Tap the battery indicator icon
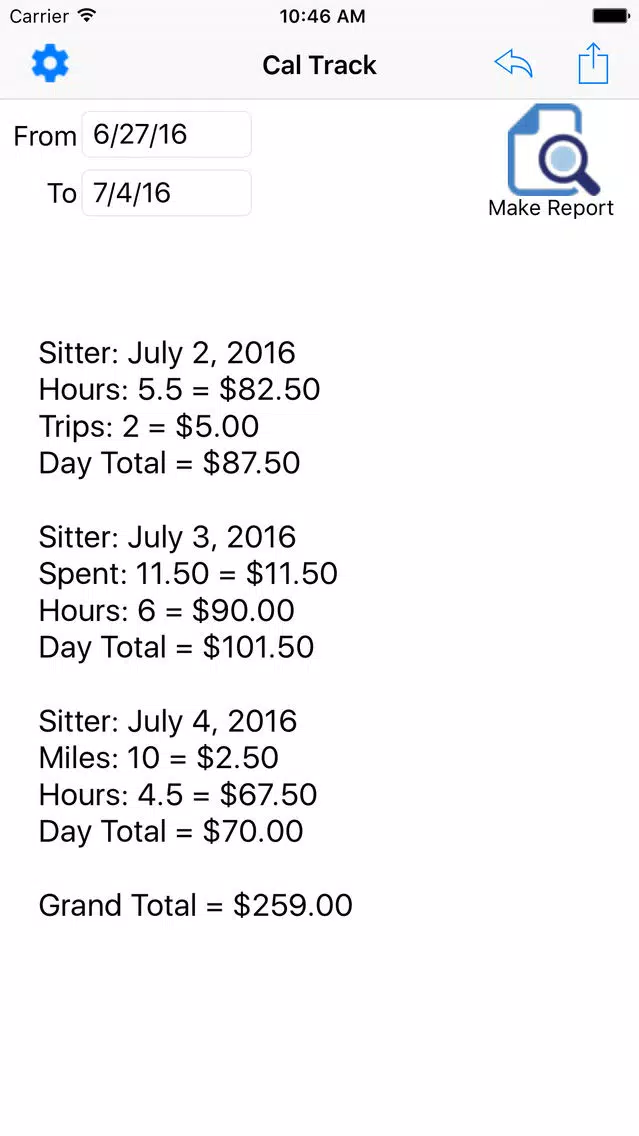Image resolution: width=639 pixels, height=1136 pixels. click(x=611, y=16)
